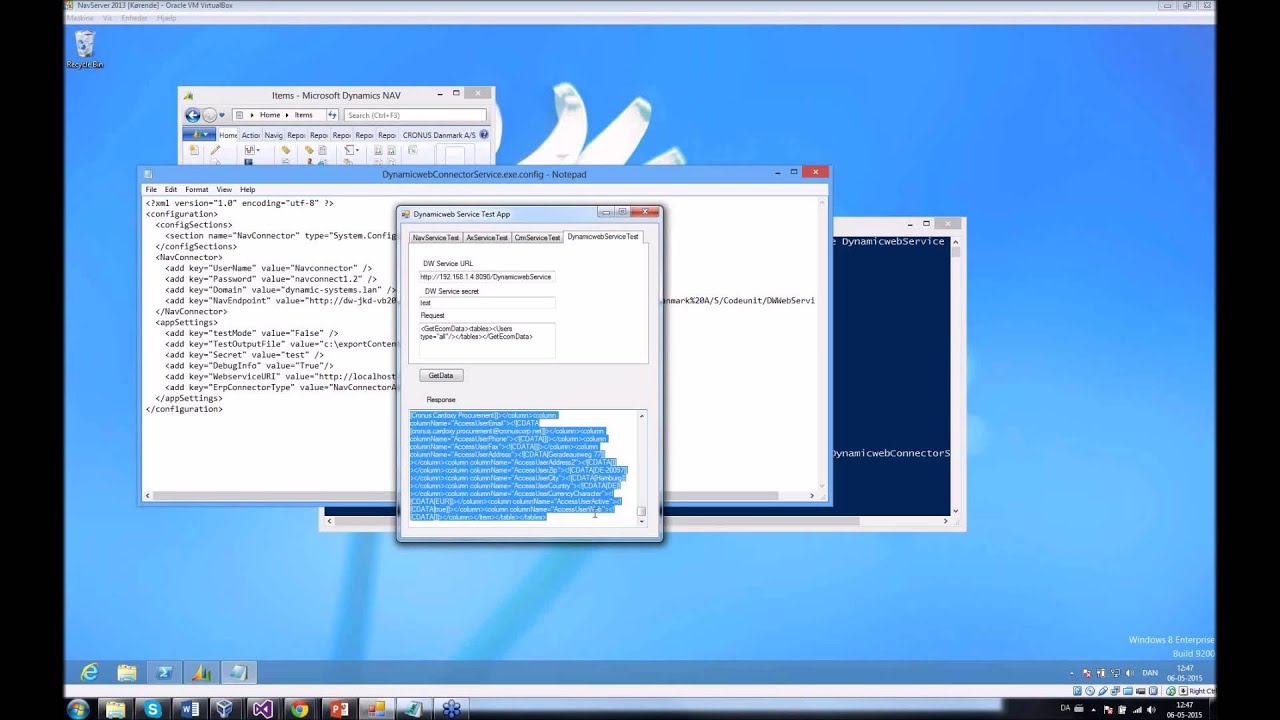
Task: Open the Recycle Bin desktop icon
Action: (x=85, y=48)
